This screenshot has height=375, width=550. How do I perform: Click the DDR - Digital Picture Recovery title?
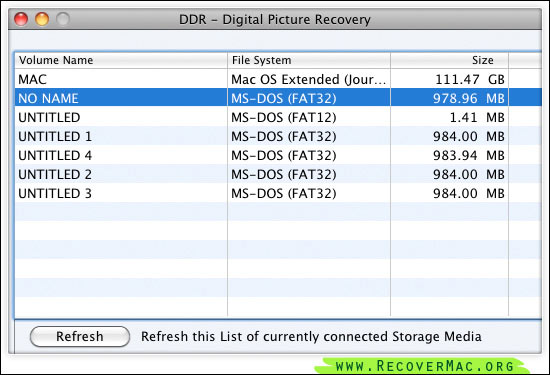275,19
